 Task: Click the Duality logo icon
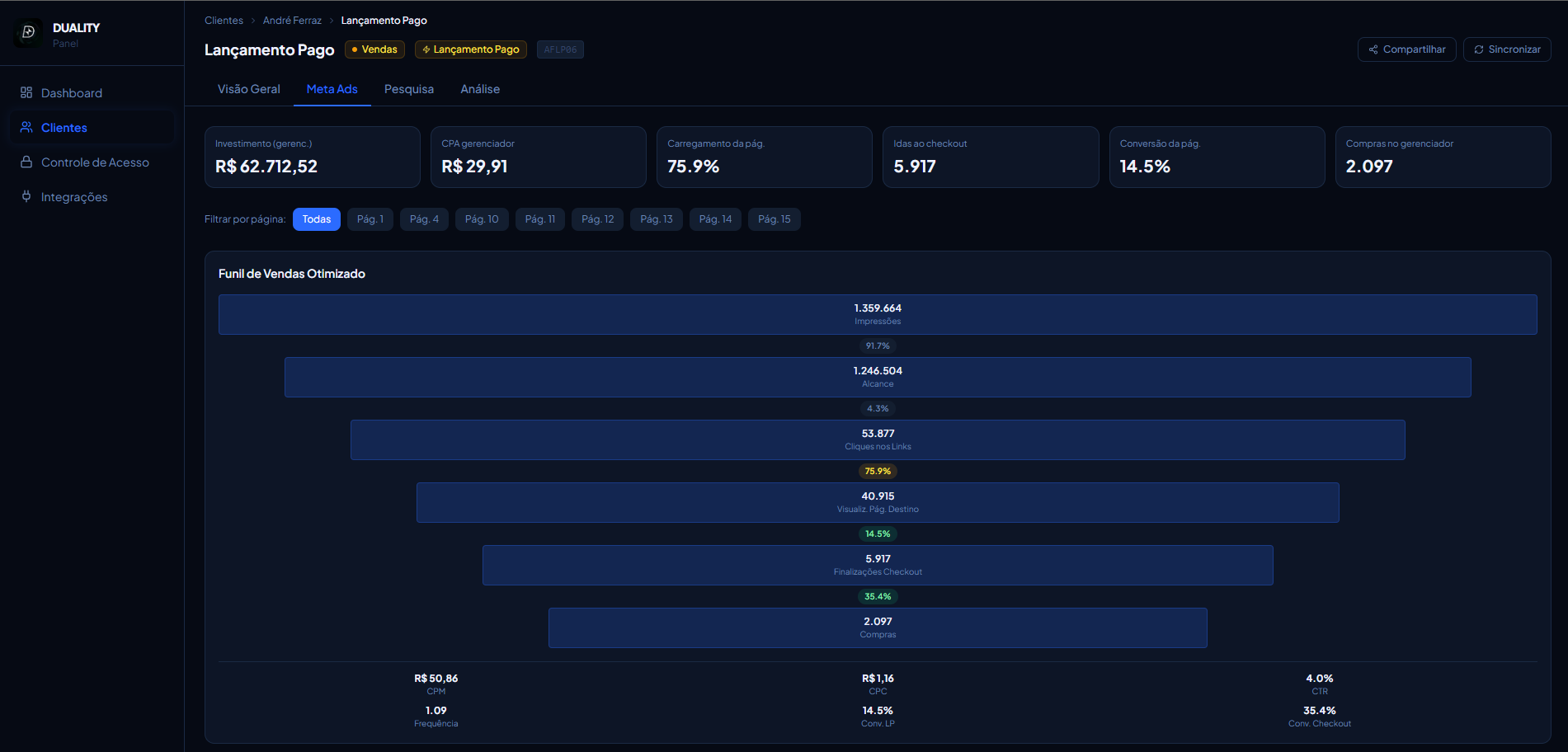coord(27,33)
